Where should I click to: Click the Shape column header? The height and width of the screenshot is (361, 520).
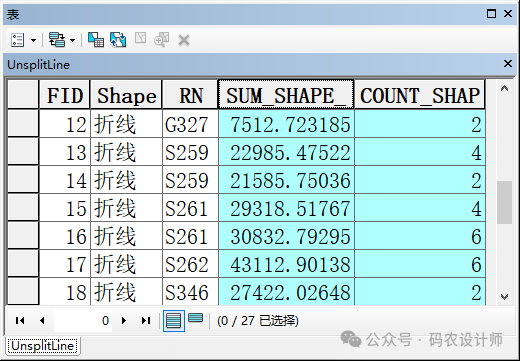(126, 95)
